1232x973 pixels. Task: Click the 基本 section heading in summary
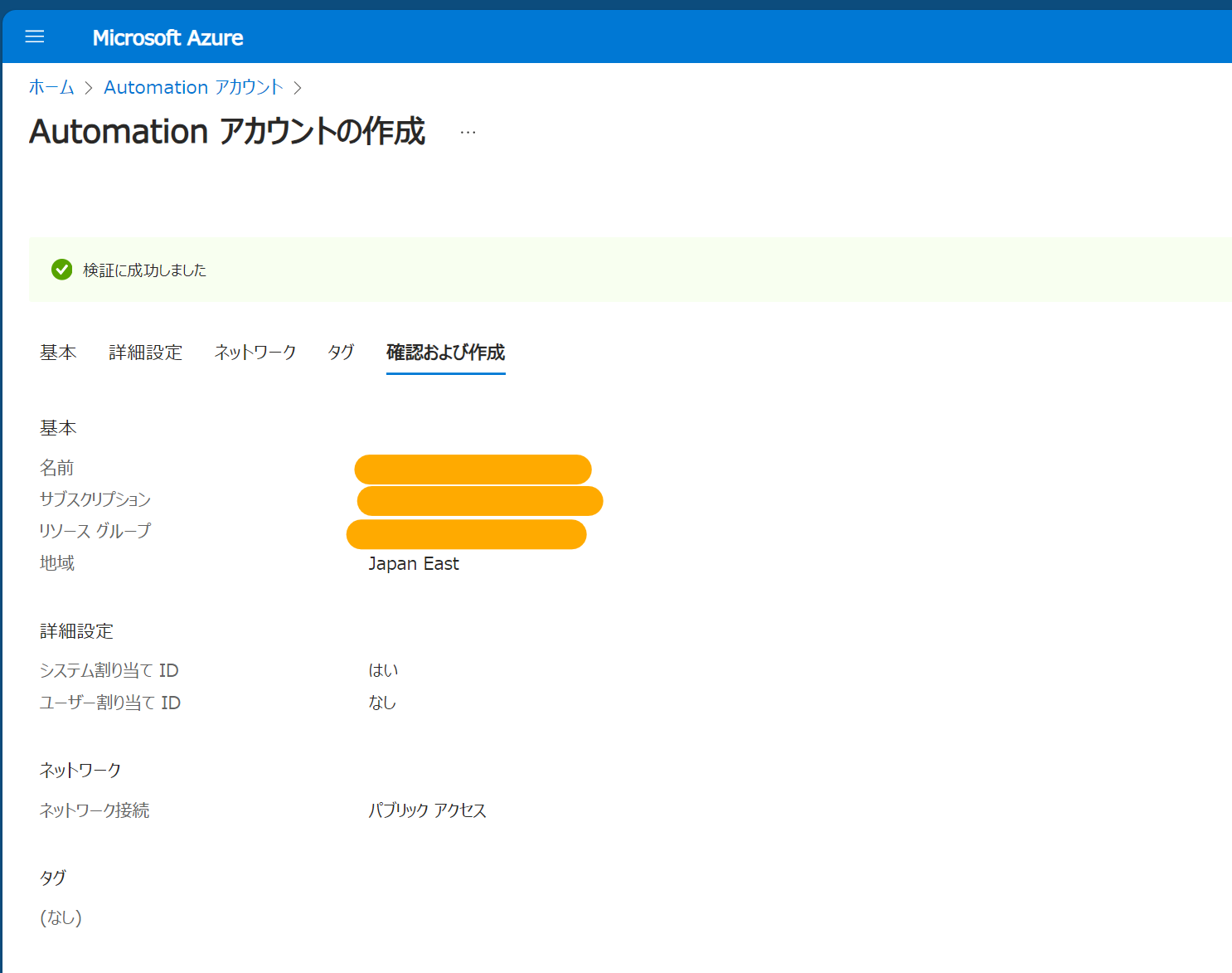click(x=58, y=428)
